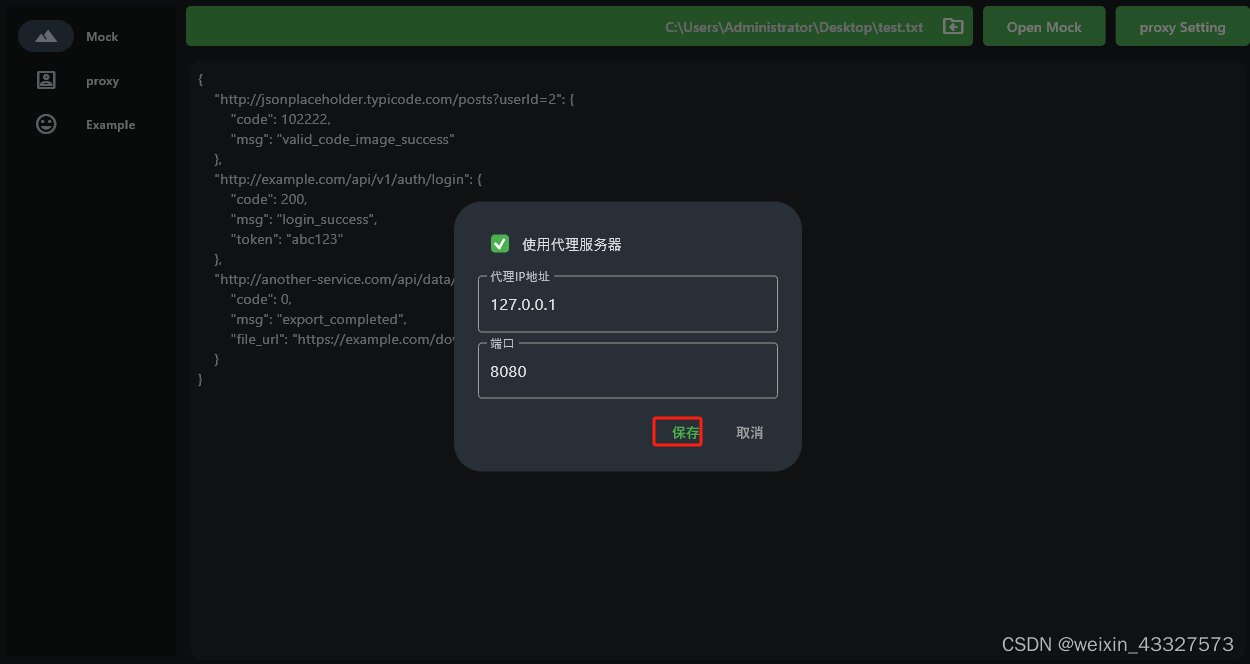Click the Open Mock button
The height and width of the screenshot is (664, 1250).
pos(1044,27)
